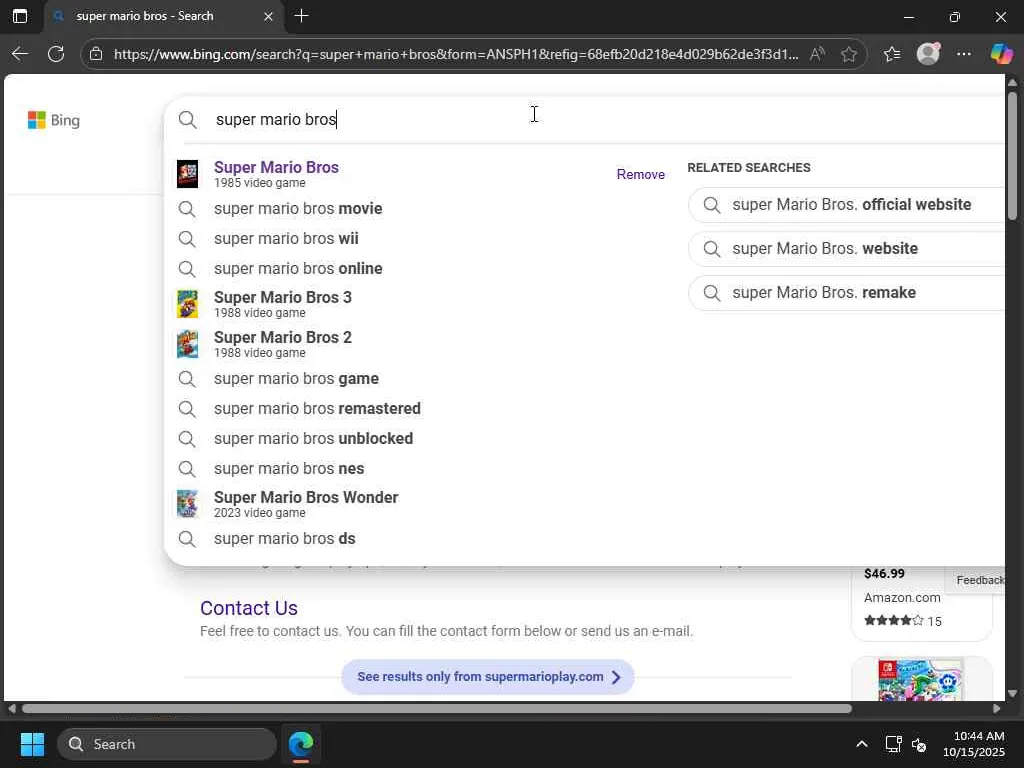The height and width of the screenshot is (768, 1024).
Task: Open the Windows Start menu
Action: pos(32,744)
